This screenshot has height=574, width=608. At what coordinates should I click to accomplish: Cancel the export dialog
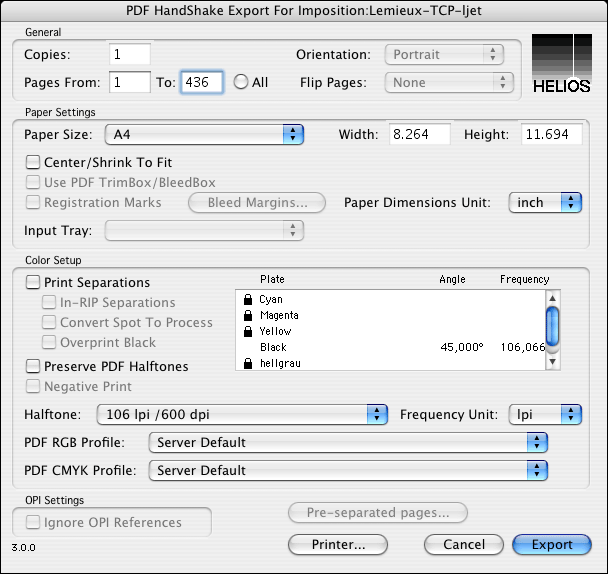[464, 545]
